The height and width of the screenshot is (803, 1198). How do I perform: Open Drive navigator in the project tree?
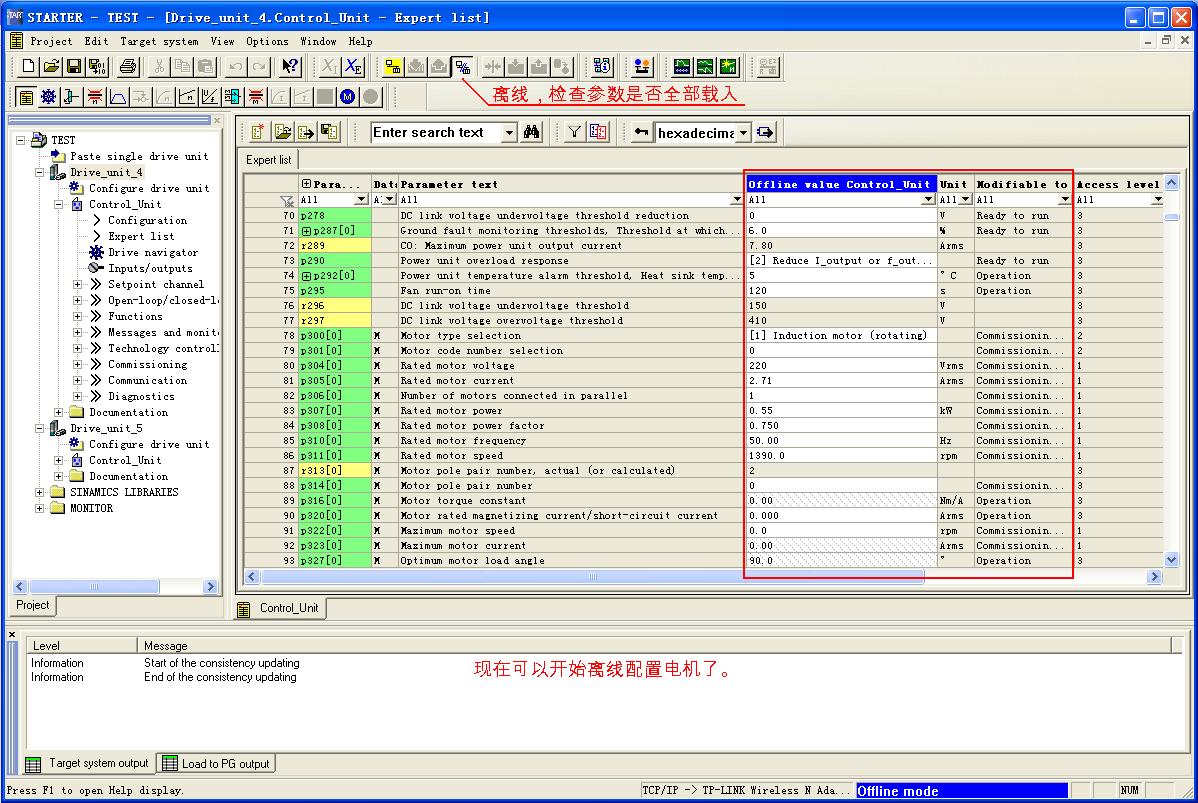coord(152,252)
